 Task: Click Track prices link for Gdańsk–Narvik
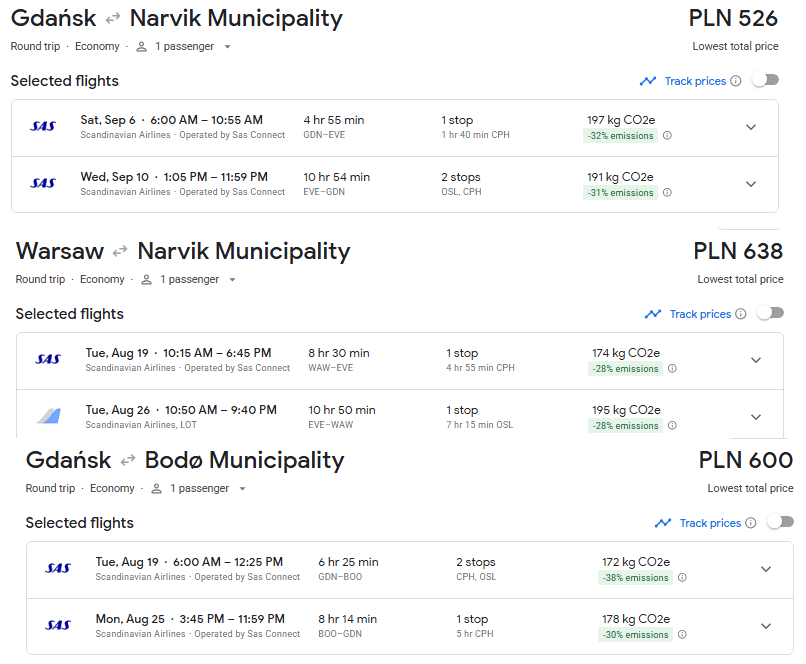point(695,81)
